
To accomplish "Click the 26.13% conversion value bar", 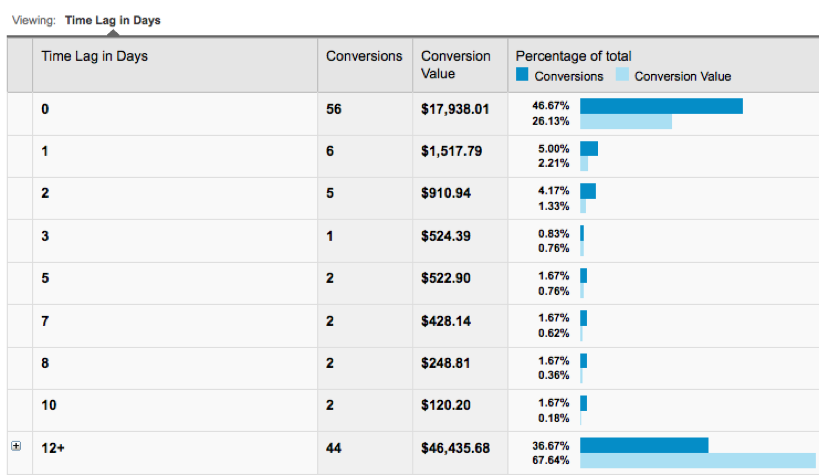I will pos(625,121).
